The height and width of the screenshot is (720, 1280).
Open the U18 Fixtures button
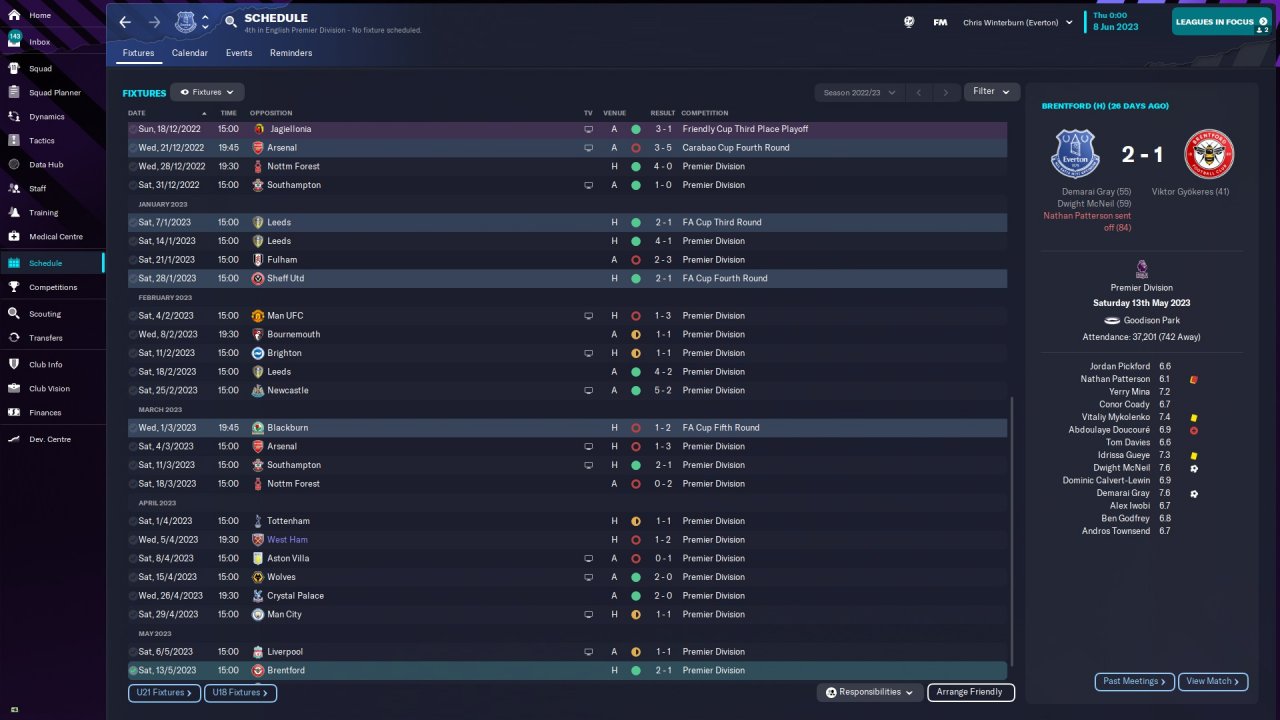coord(240,692)
